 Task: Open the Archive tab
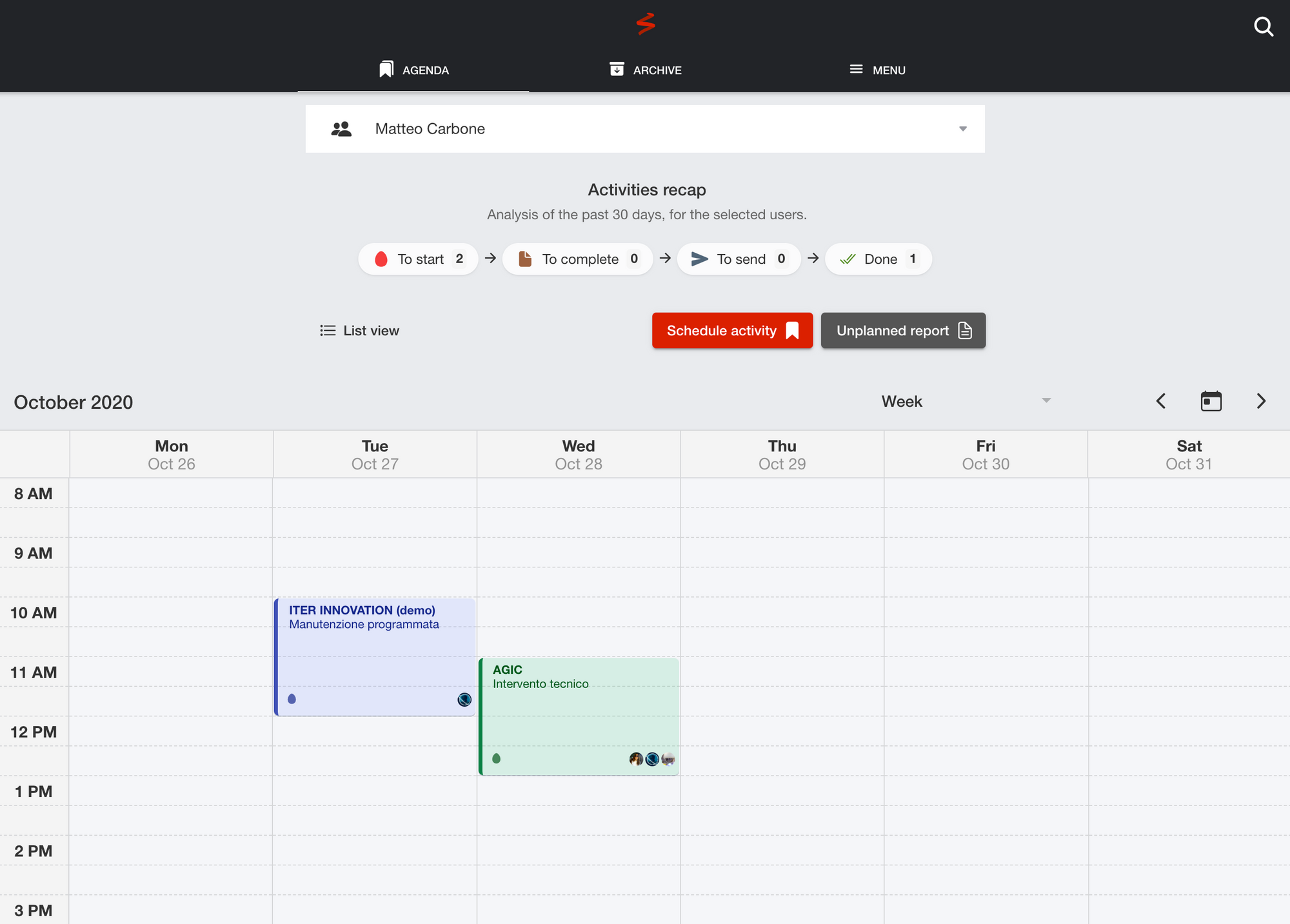pyautogui.click(x=645, y=70)
